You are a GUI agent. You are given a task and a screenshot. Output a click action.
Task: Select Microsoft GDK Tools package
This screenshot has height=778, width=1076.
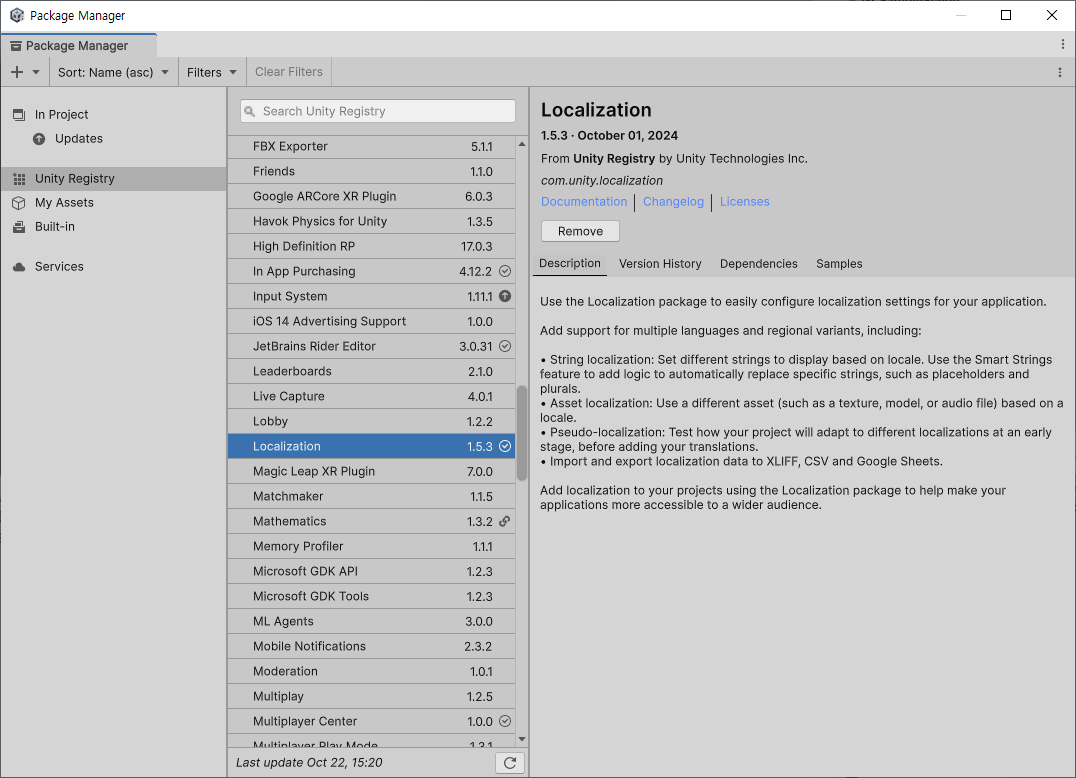[371, 597]
